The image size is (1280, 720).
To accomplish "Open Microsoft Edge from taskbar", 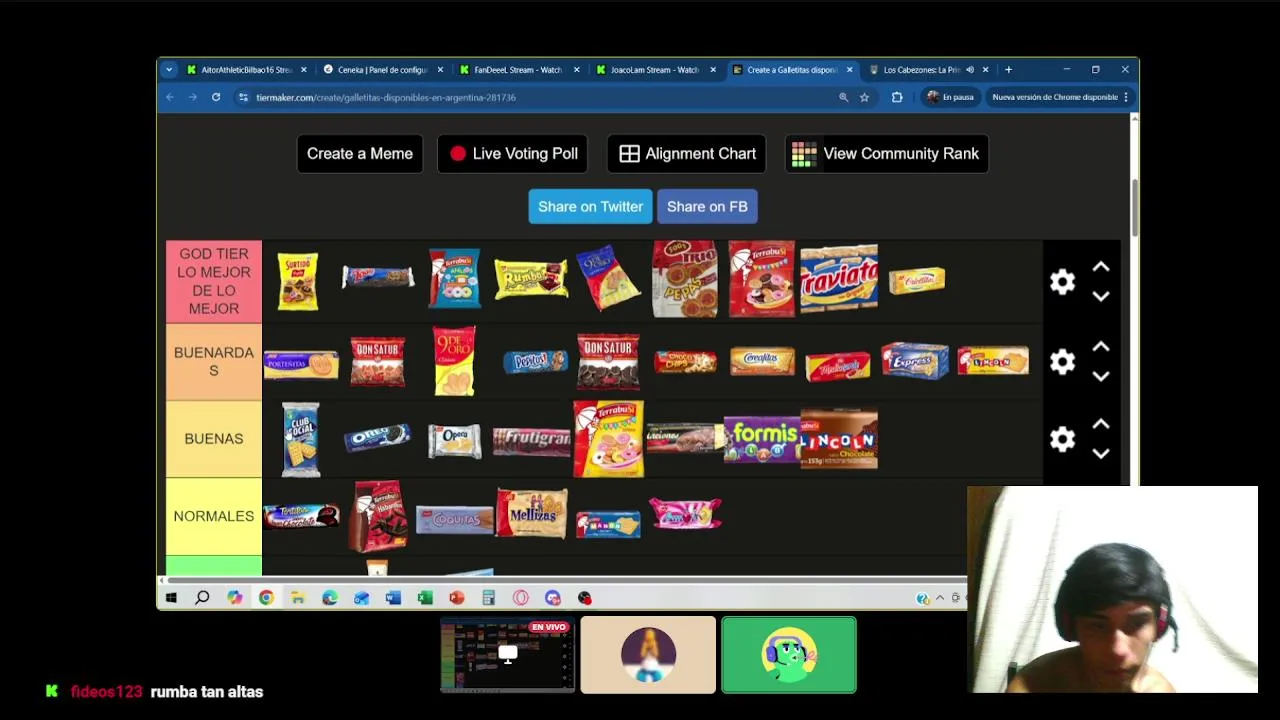I will pyautogui.click(x=330, y=598).
